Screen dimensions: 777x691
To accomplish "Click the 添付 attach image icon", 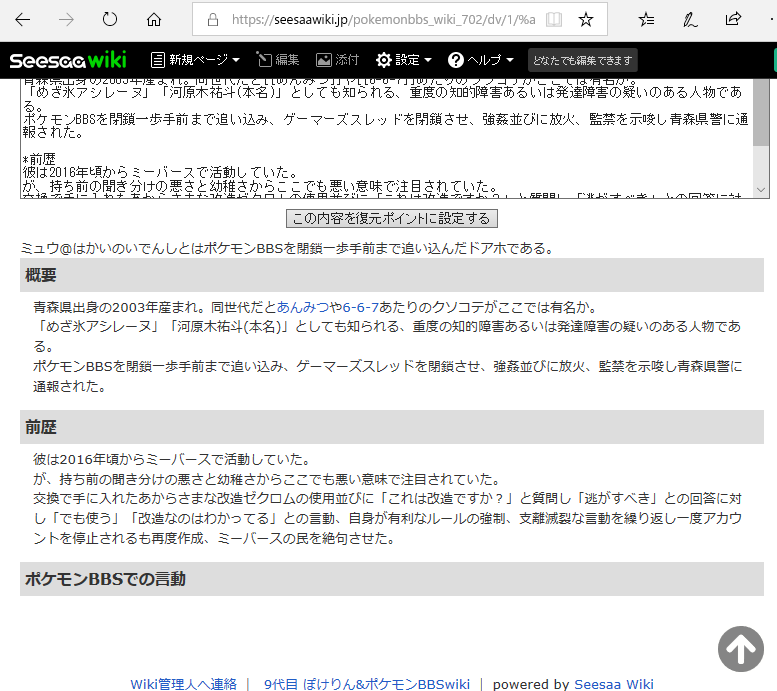I will tap(324, 60).
